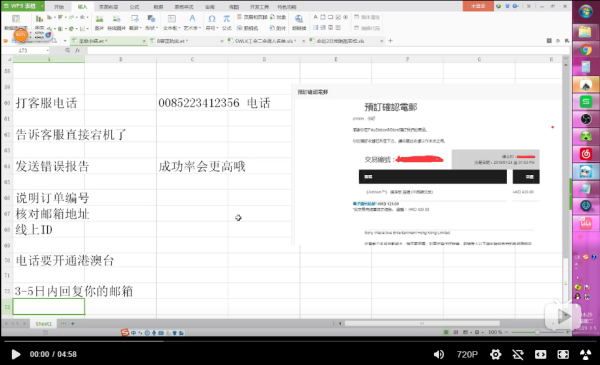Open a new document tab with the plus

pyautogui.click(x=390, y=41)
